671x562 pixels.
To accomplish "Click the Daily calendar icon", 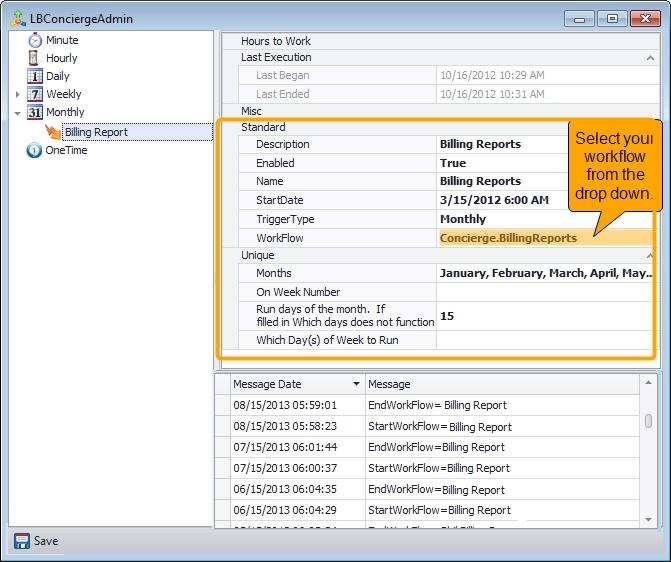I will 35,76.
